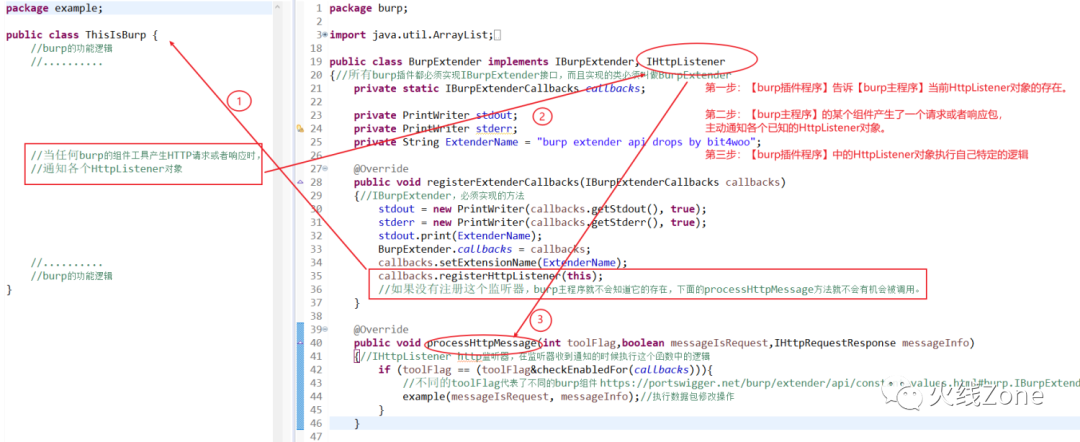Click 'import java.util.ArrayList;' statement
Screen dimensions: 1080x442
411,35
